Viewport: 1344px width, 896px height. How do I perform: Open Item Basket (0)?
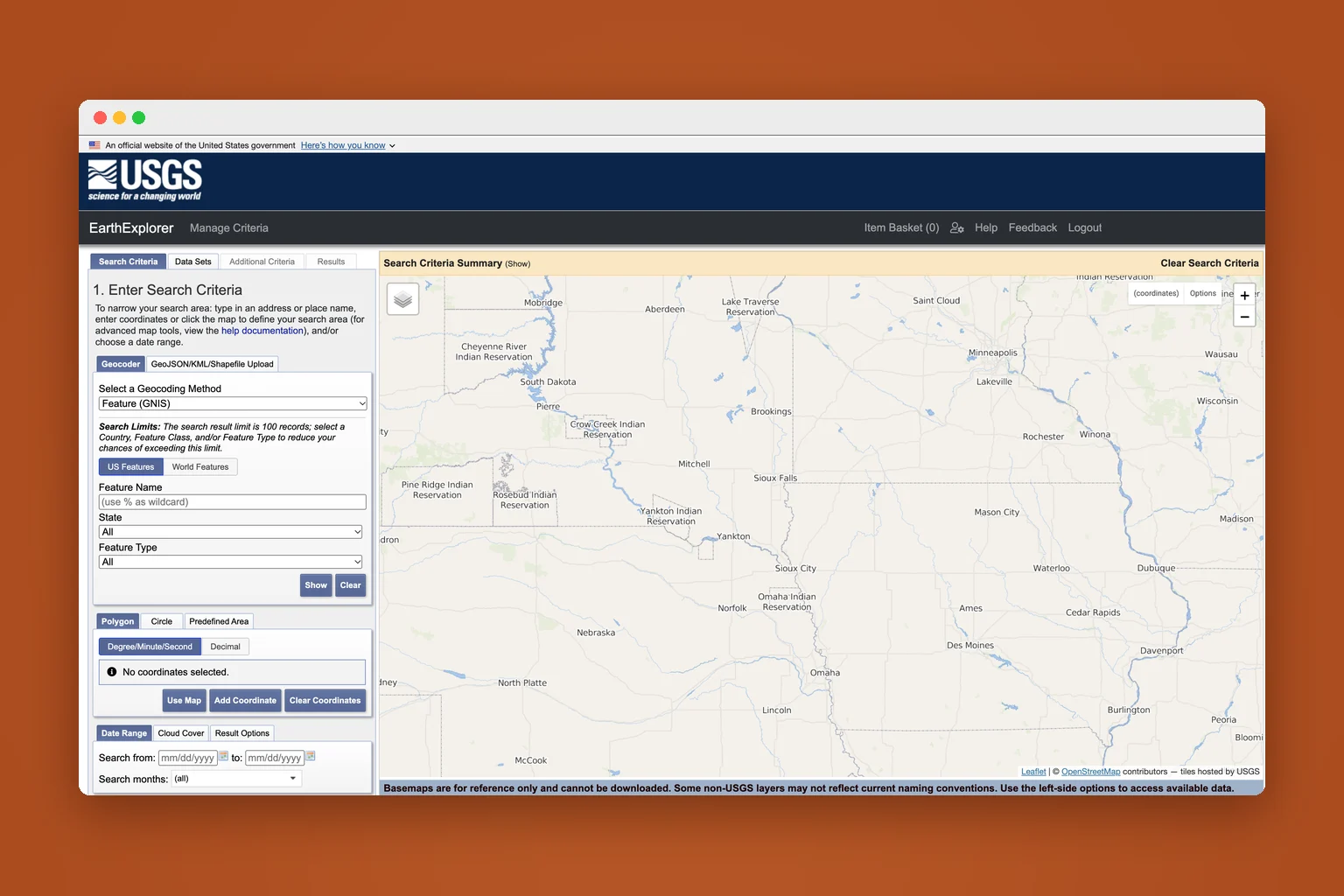tap(901, 227)
